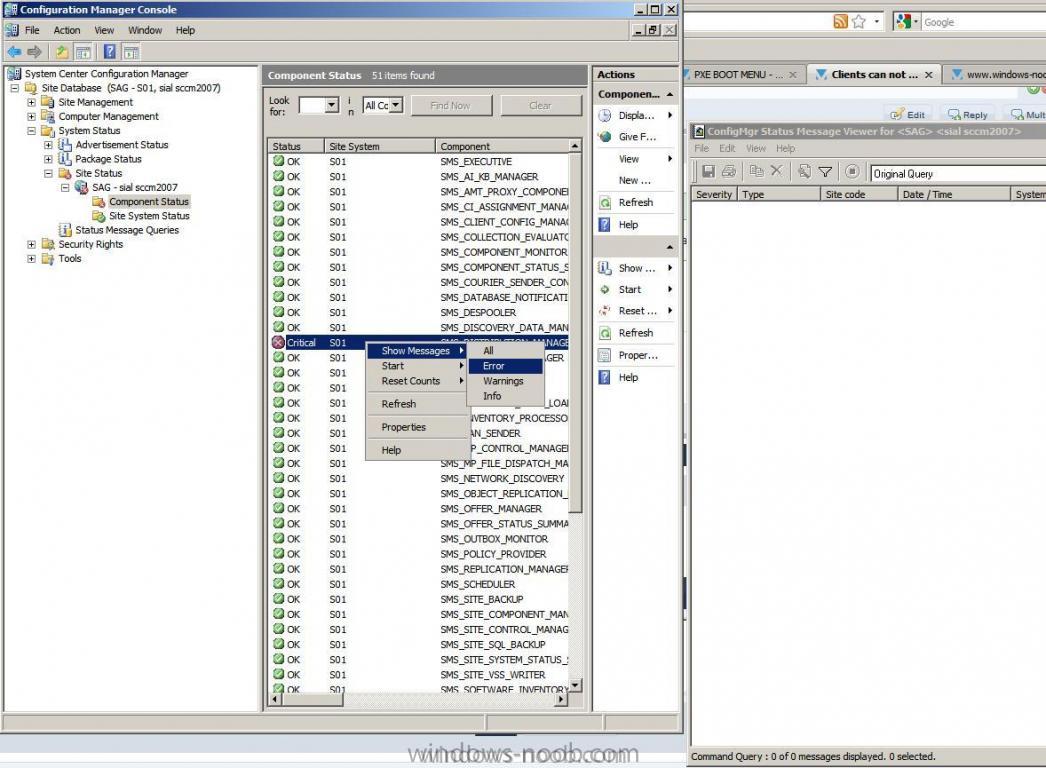1046x768 pixels.
Task: Open the Action menu
Action: coord(67,30)
